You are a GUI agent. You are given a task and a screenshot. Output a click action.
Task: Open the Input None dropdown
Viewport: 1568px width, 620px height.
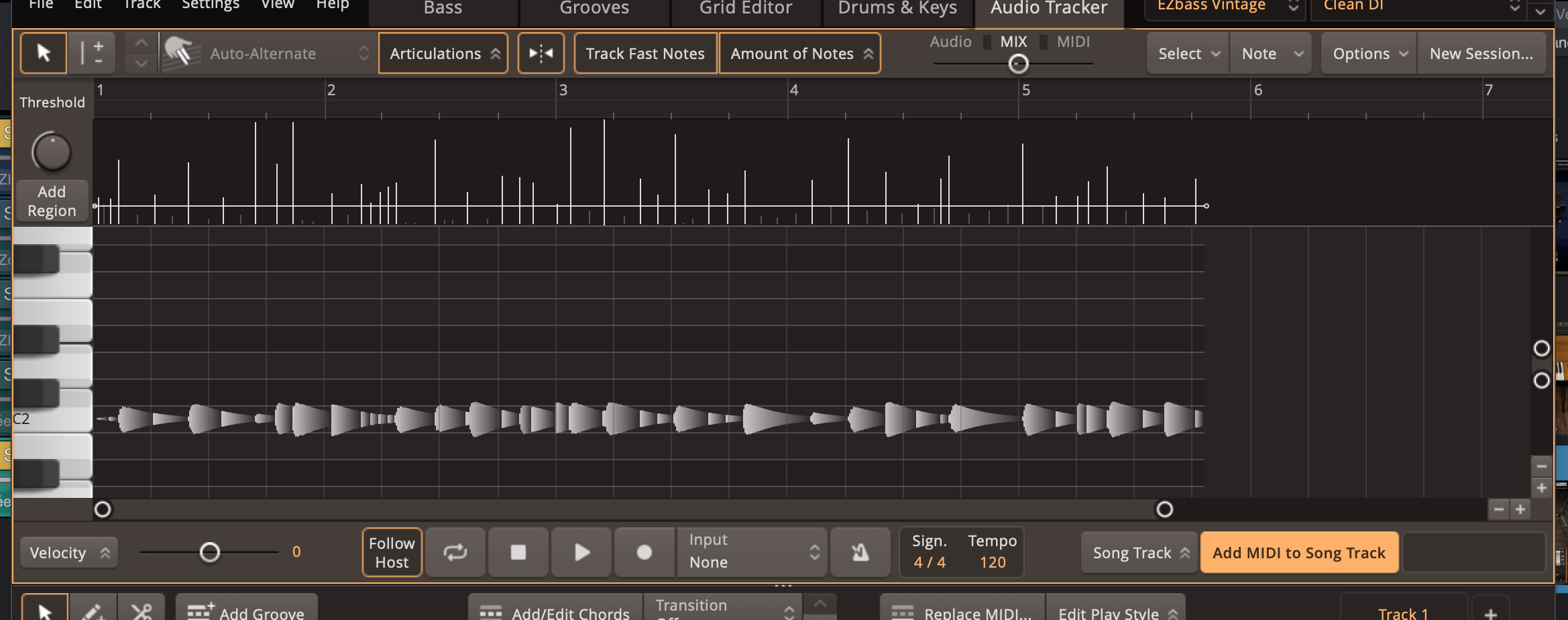751,552
